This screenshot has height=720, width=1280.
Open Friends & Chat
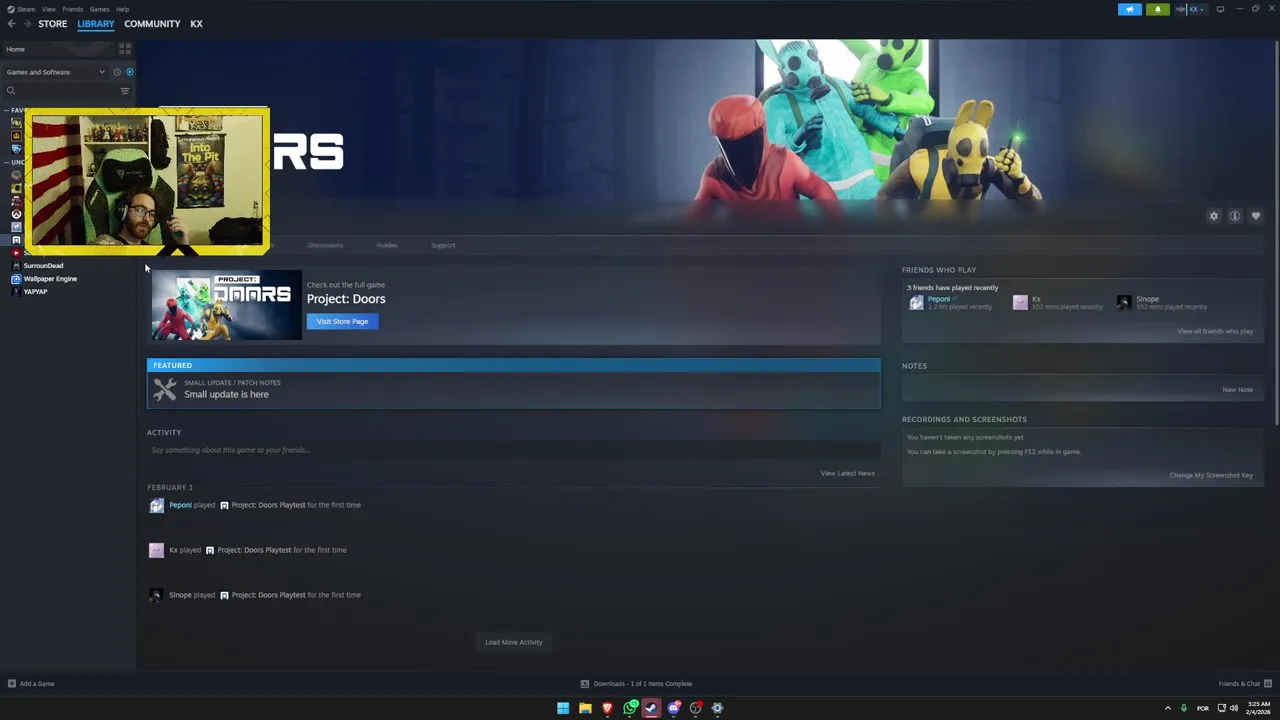click(1243, 684)
